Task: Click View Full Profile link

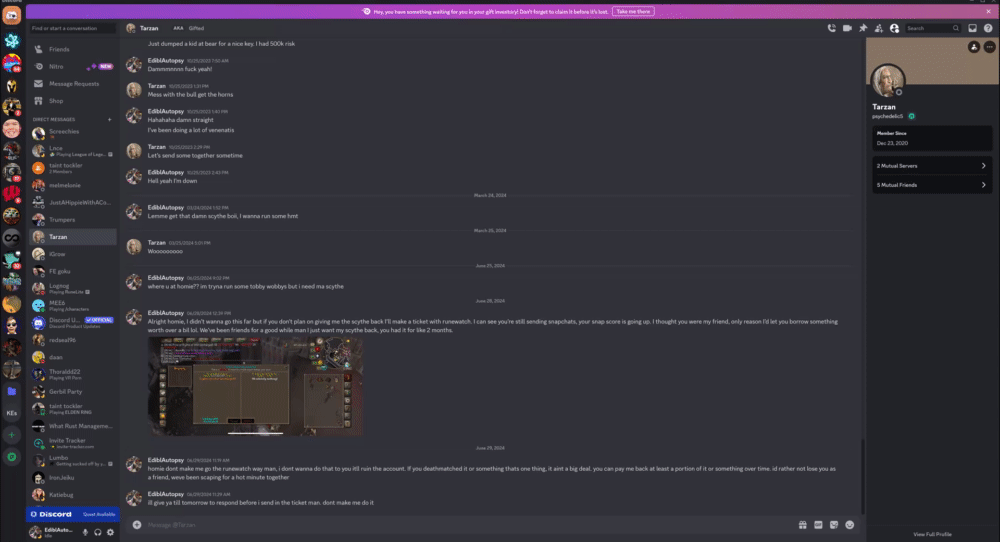Action: pyautogui.click(x=932, y=534)
